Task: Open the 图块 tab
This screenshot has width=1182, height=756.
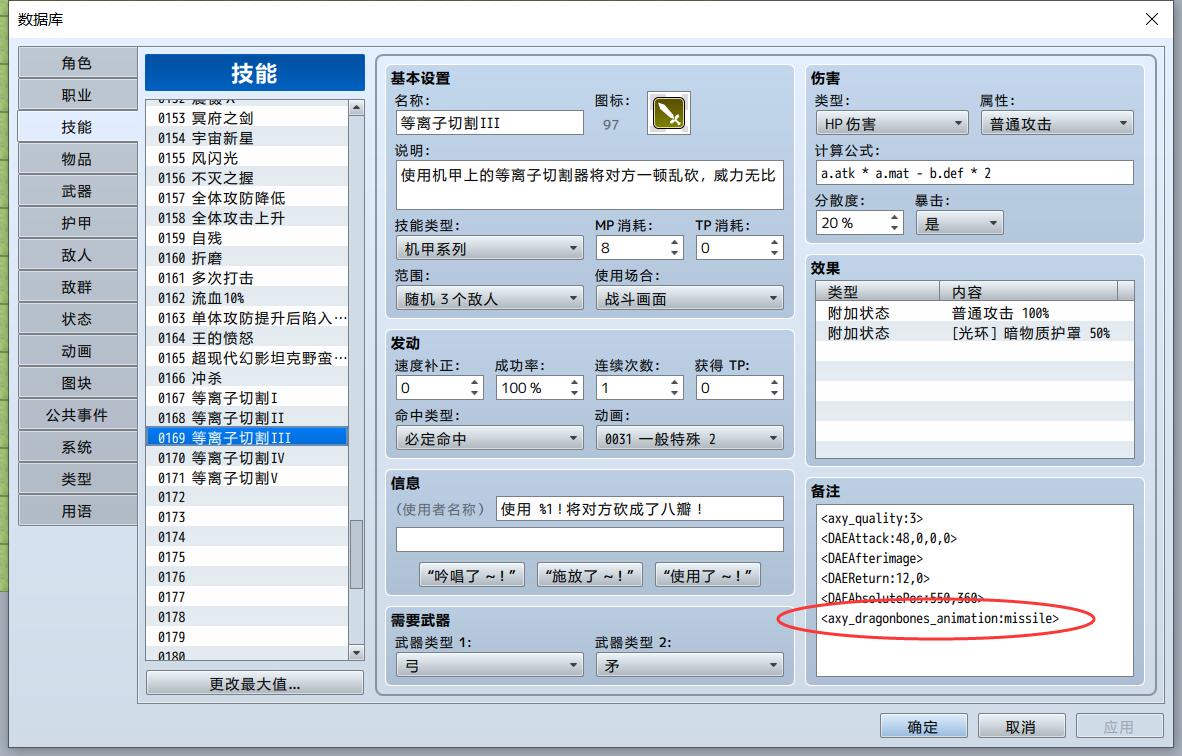Action: pos(78,384)
